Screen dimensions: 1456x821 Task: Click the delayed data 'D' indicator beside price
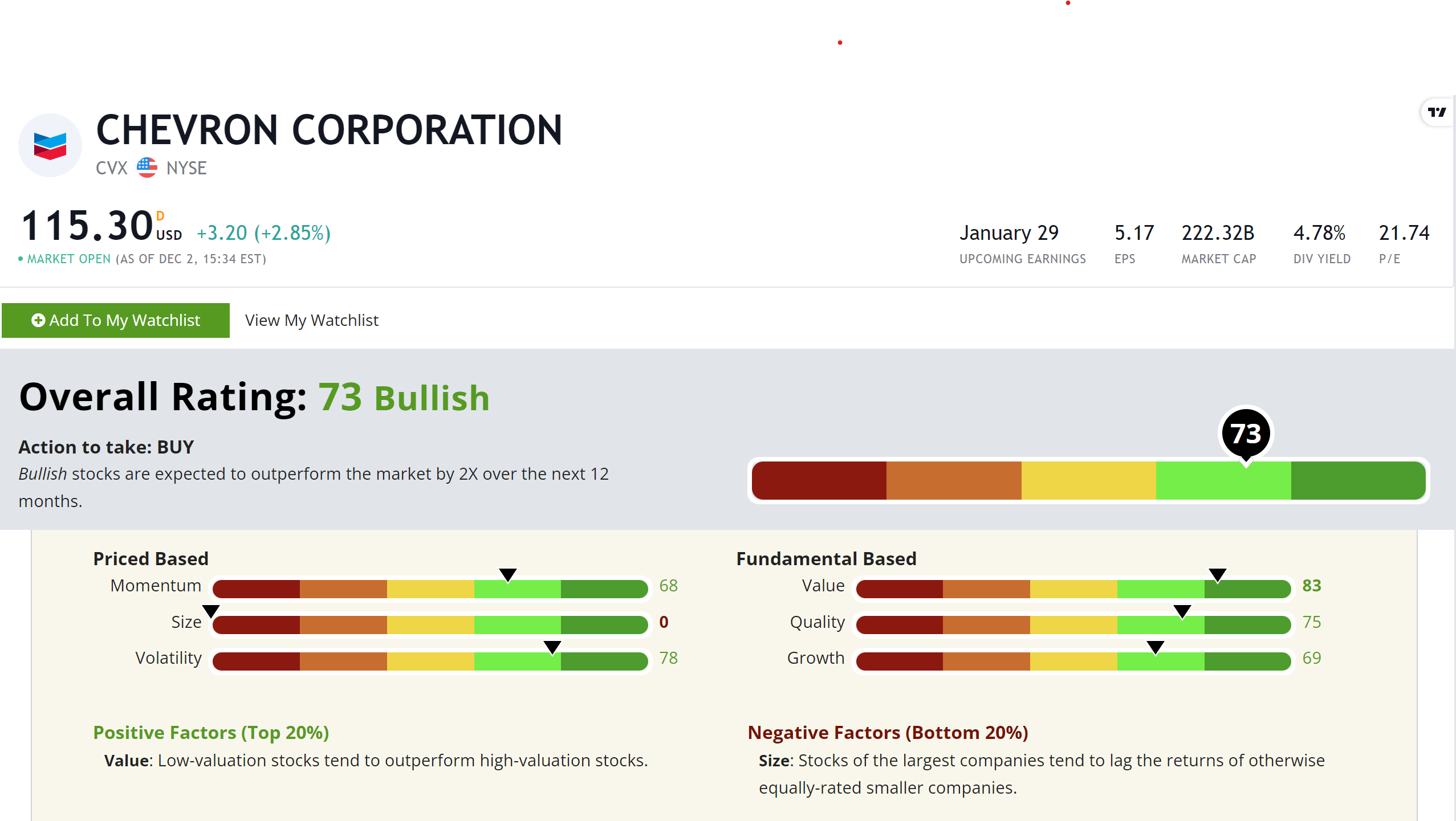(x=160, y=216)
